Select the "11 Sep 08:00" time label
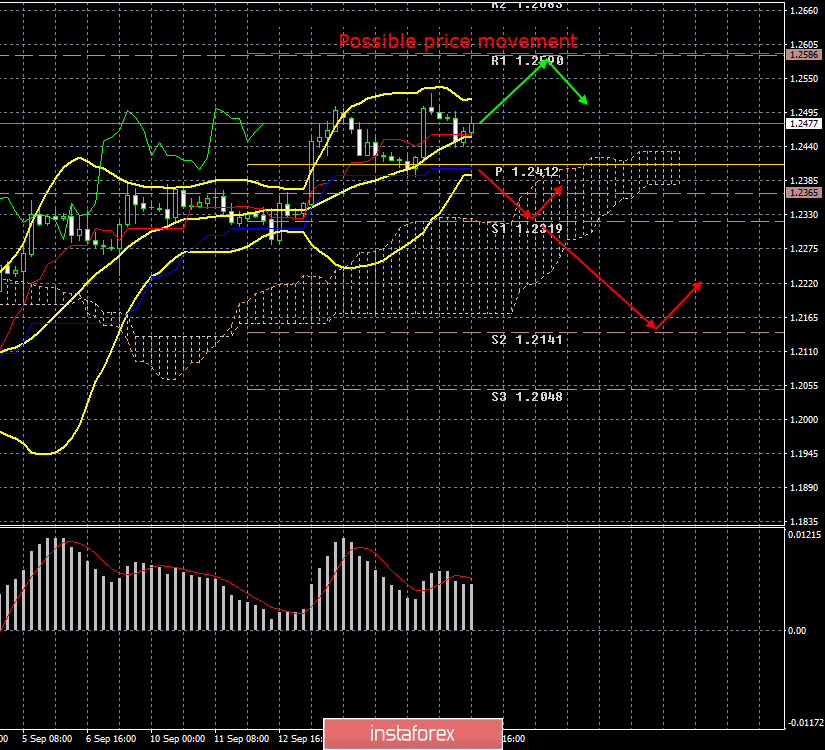 tap(242, 740)
